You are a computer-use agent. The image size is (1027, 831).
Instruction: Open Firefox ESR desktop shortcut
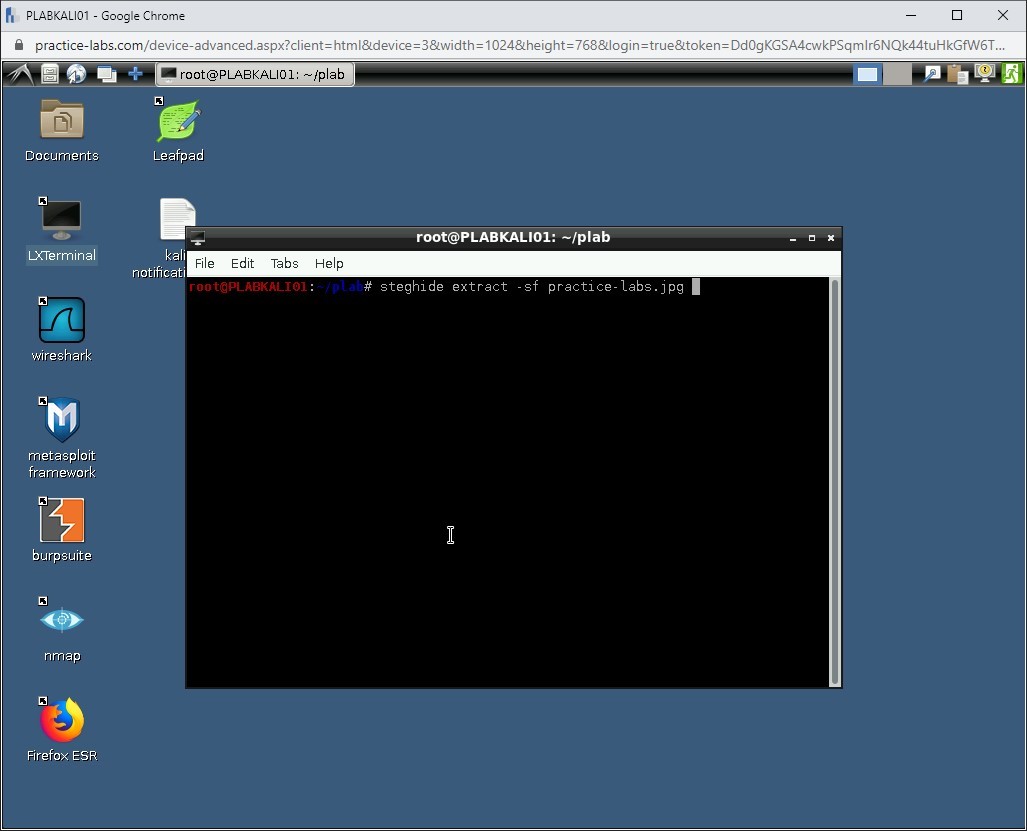62,721
